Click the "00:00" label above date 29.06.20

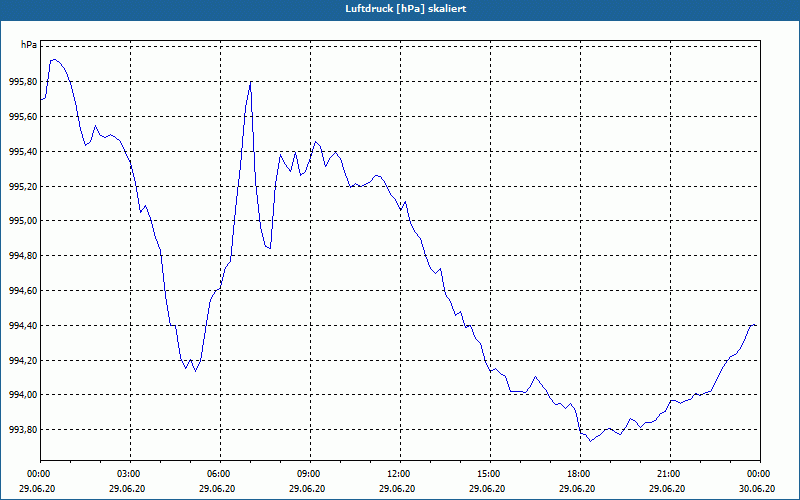pos(41,474)
